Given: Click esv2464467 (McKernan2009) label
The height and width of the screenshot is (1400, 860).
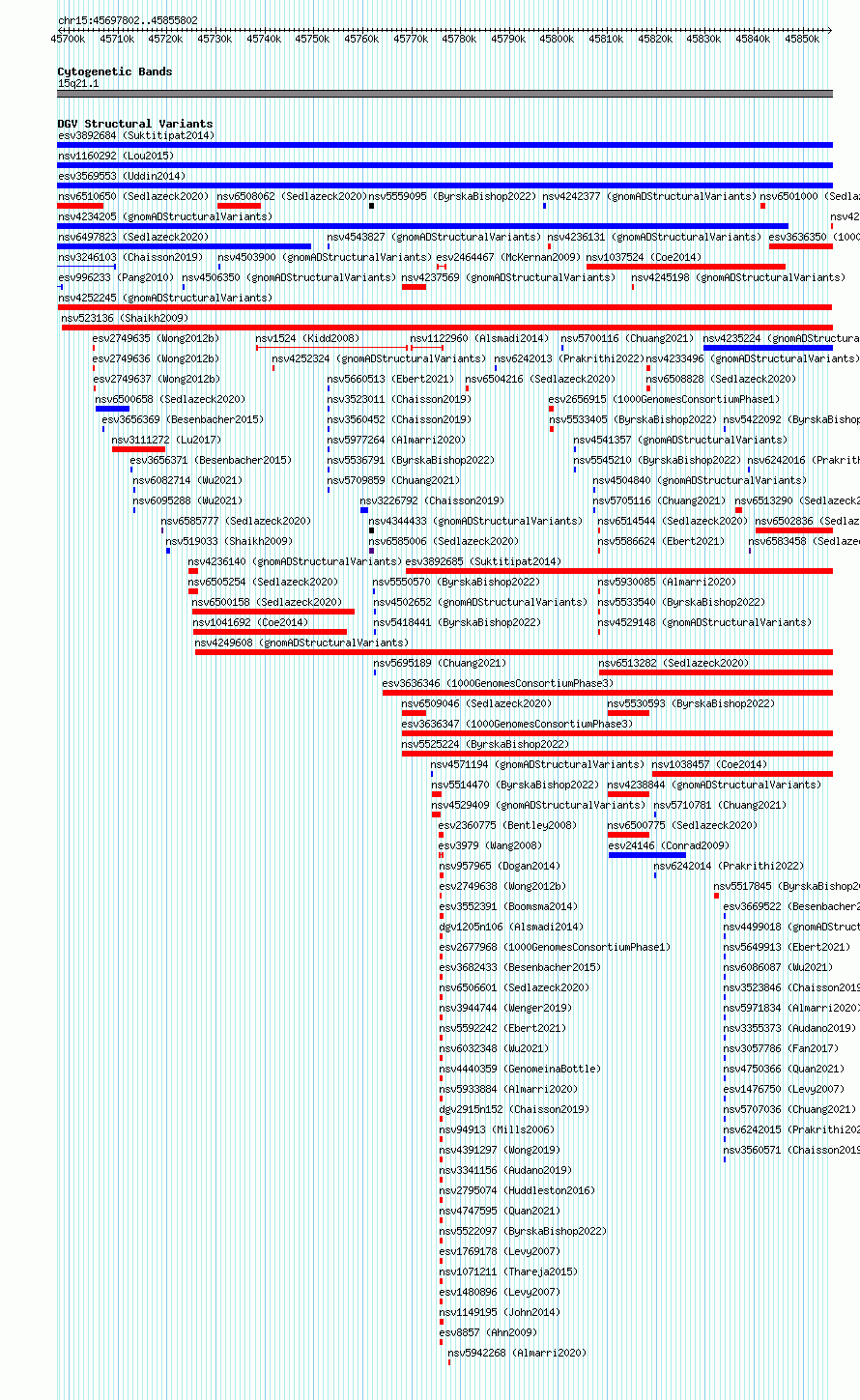Looking at the screenshot, I should [x=509, y=257].
